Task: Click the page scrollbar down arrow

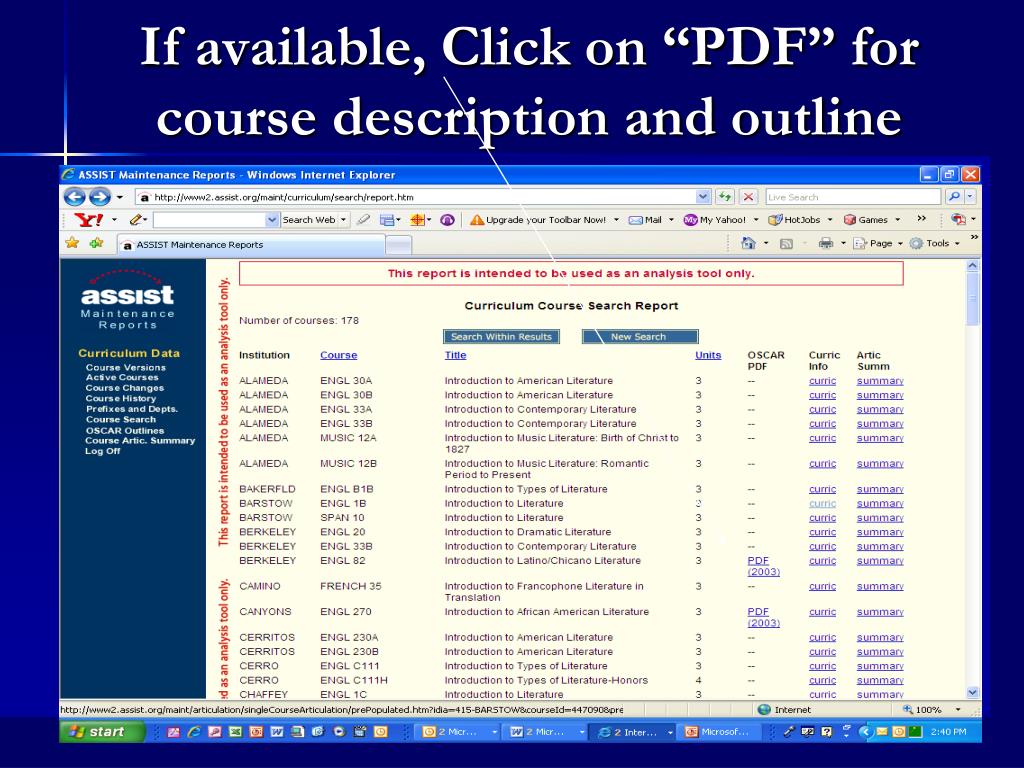Action: (972, 692)
